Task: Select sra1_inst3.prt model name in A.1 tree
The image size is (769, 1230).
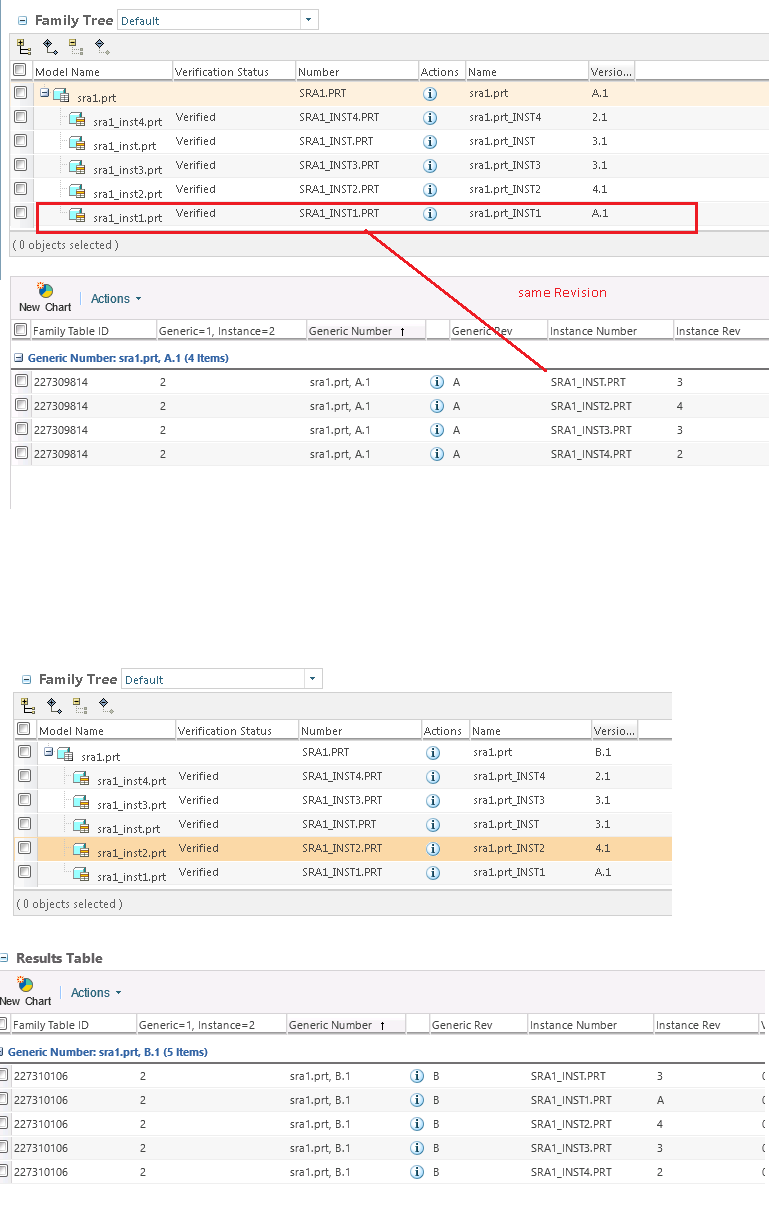Action: (127, 169)
